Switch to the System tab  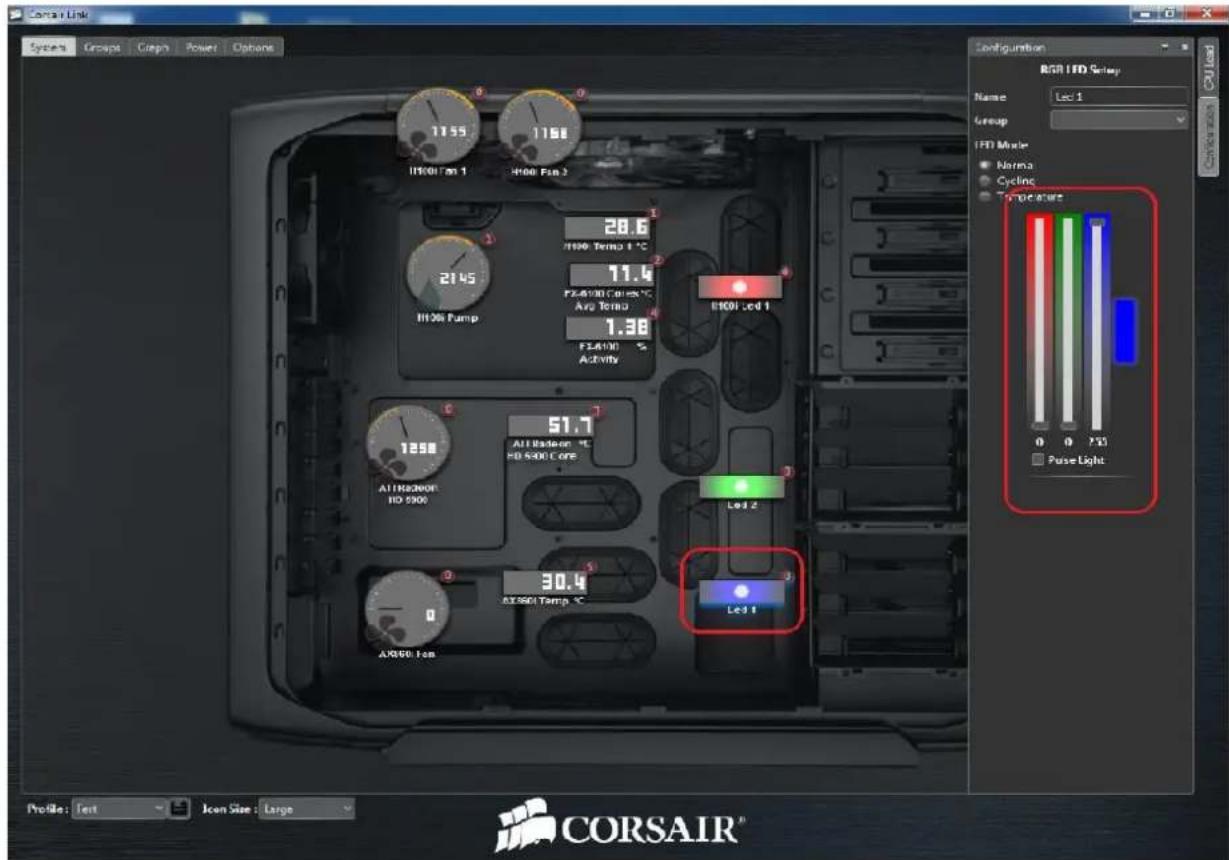pos(48,48)
